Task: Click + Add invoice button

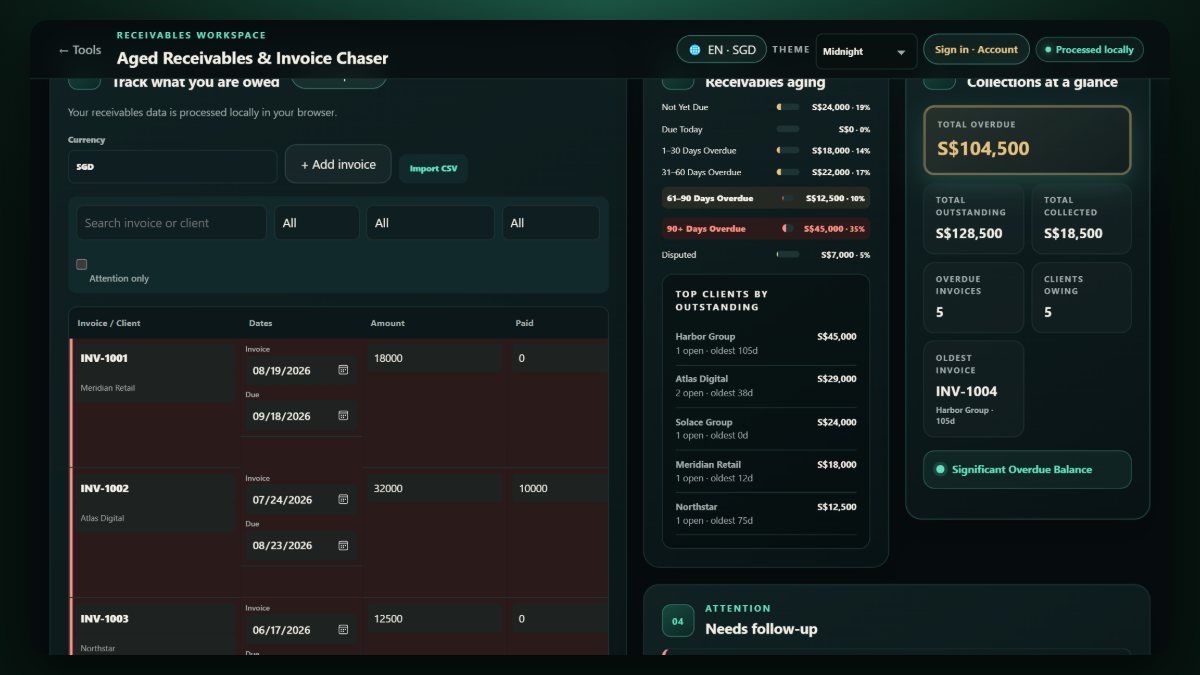Action: click(x=338, y=164)
